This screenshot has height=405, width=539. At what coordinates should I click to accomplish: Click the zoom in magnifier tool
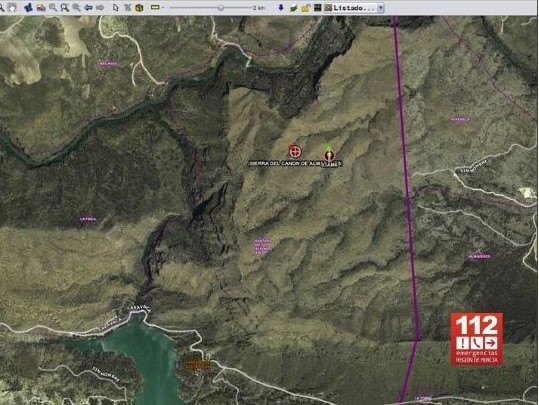(53, 8)
